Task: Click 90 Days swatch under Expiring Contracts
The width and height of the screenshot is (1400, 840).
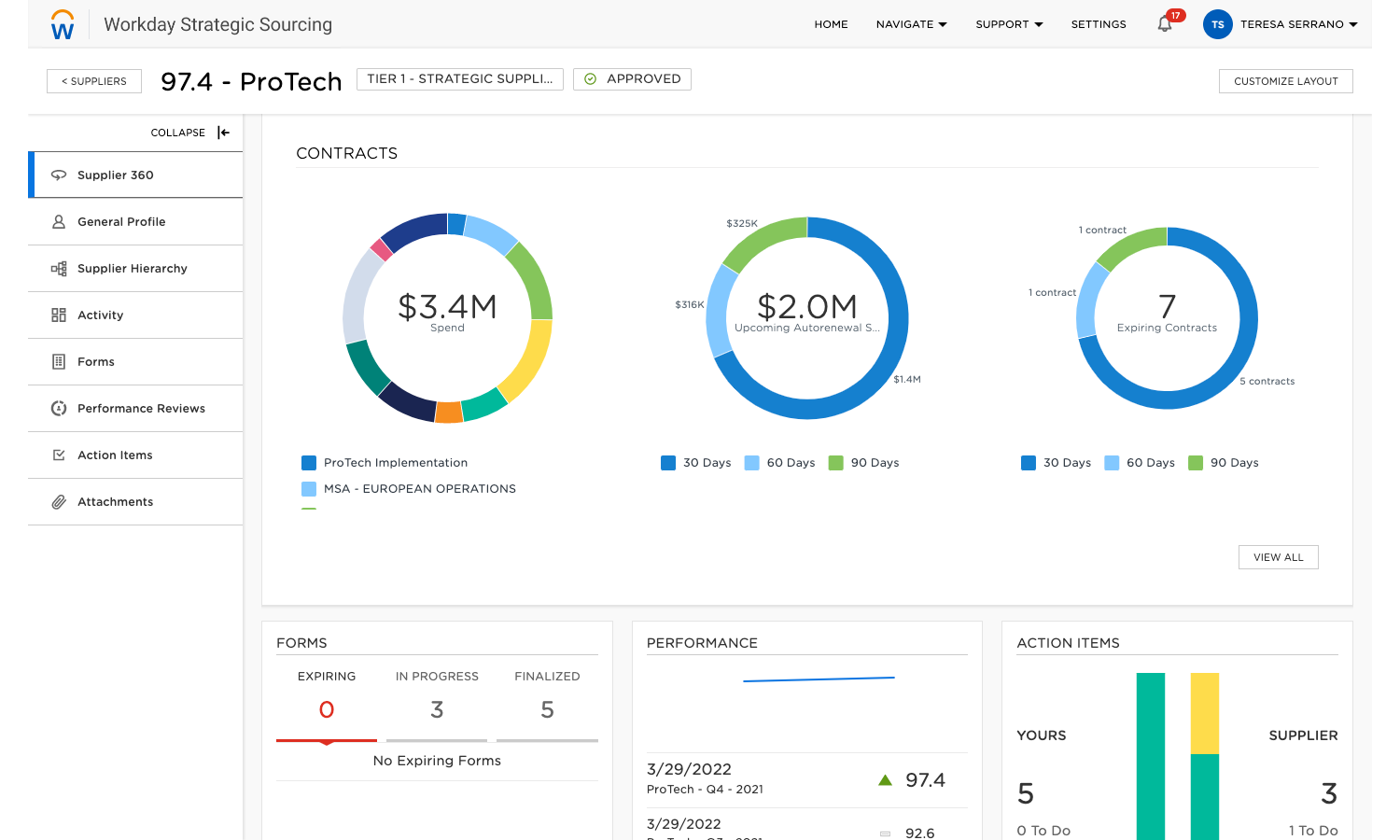Action: (1196, 463)
